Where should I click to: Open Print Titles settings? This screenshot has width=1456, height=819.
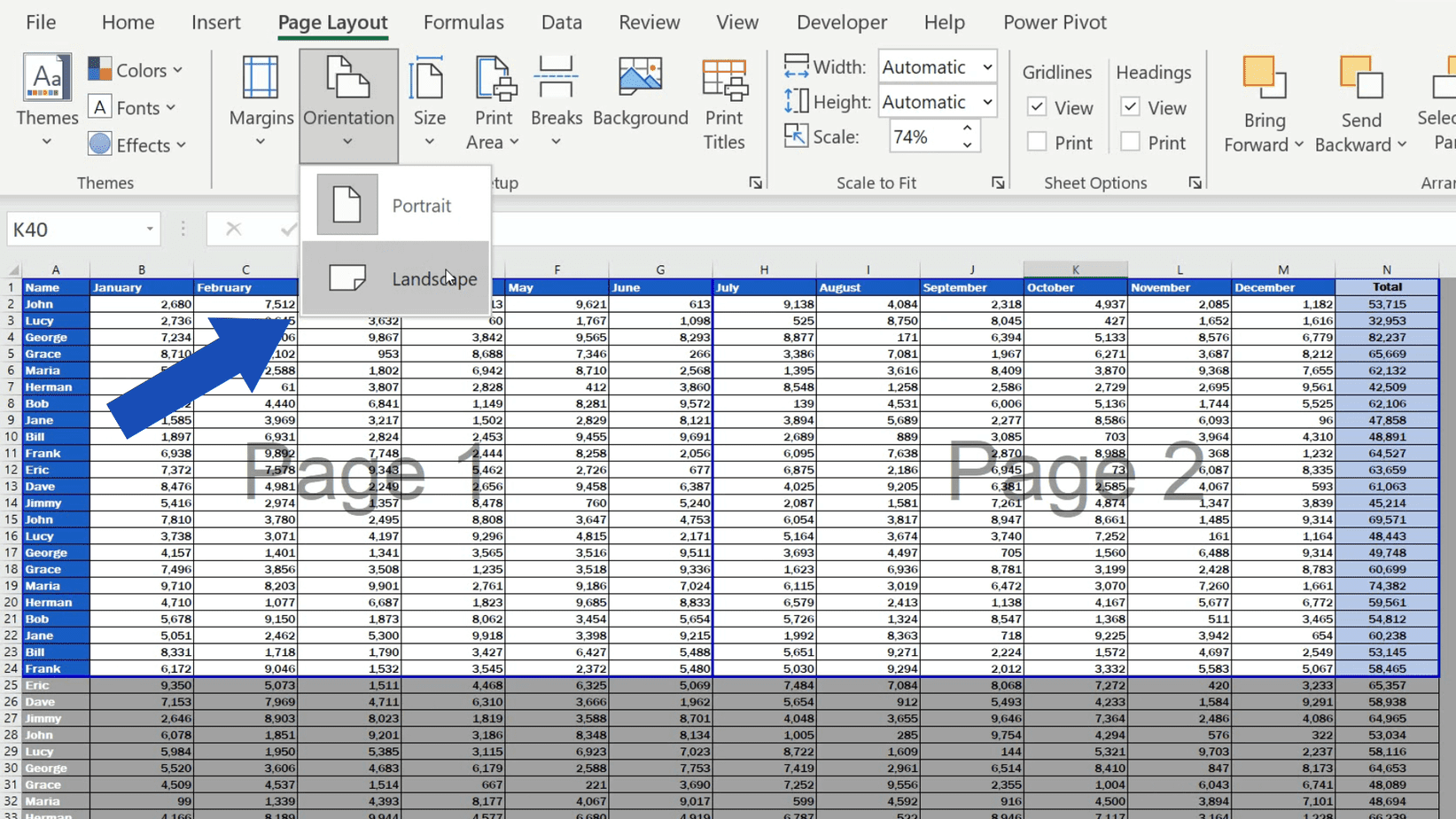point(724,102)
